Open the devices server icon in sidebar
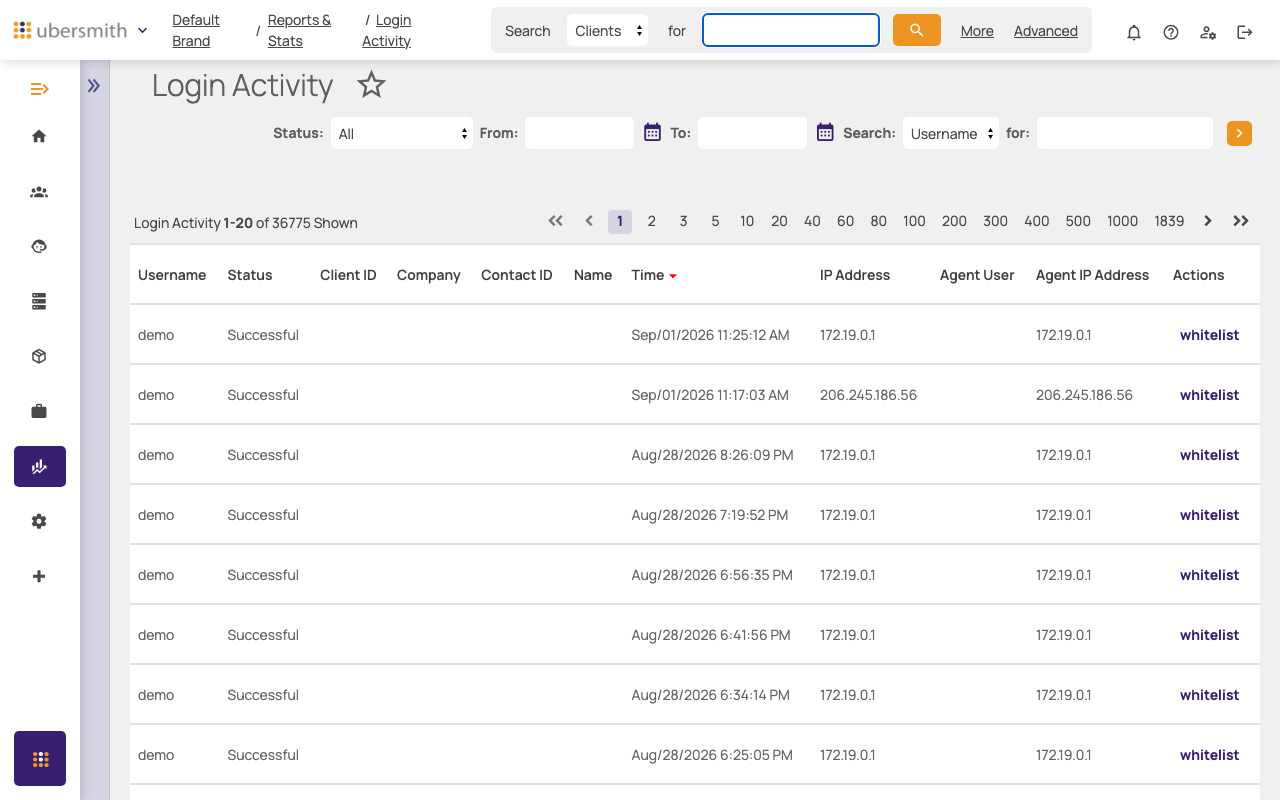Image resolution: width=1280 pixels, height=800 pixels. pyautogui.click(x=39, y=301)
